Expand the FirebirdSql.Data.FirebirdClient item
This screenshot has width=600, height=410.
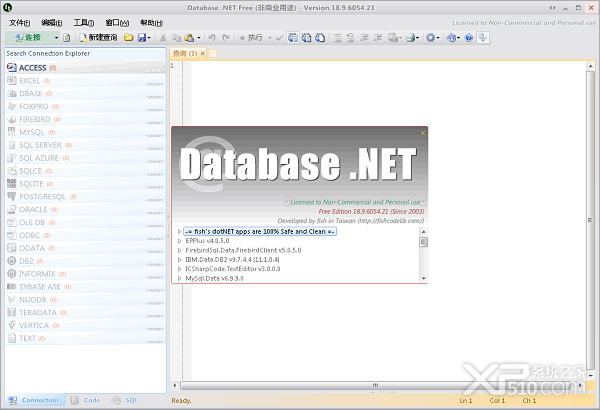[179, 250]
